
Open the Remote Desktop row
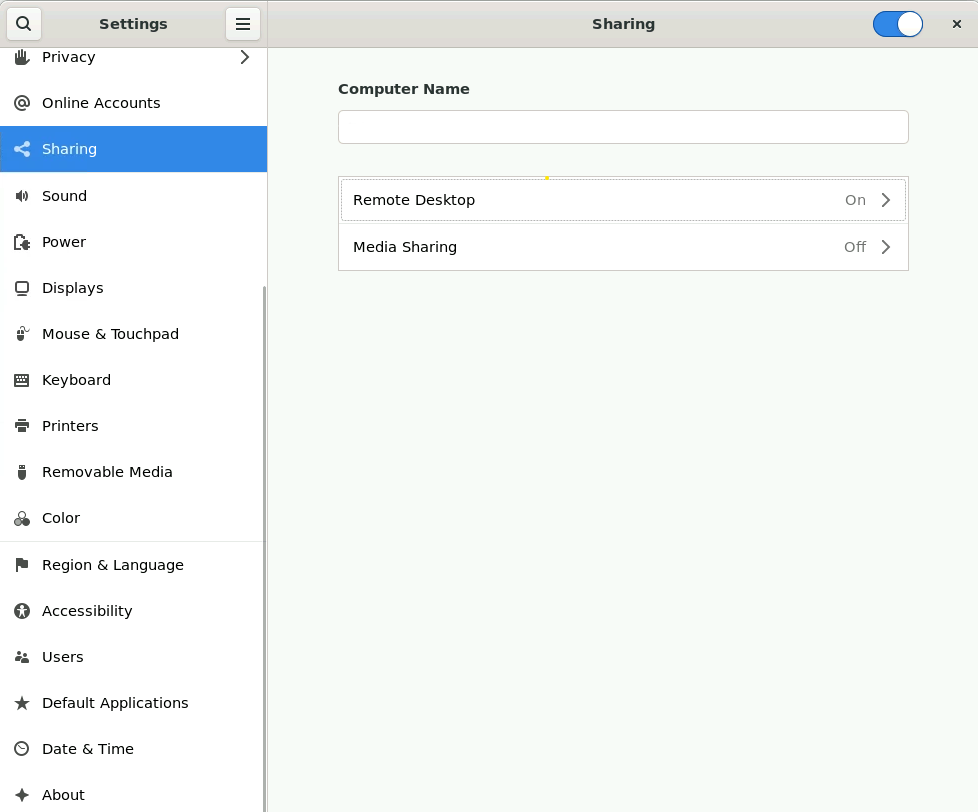600,200
